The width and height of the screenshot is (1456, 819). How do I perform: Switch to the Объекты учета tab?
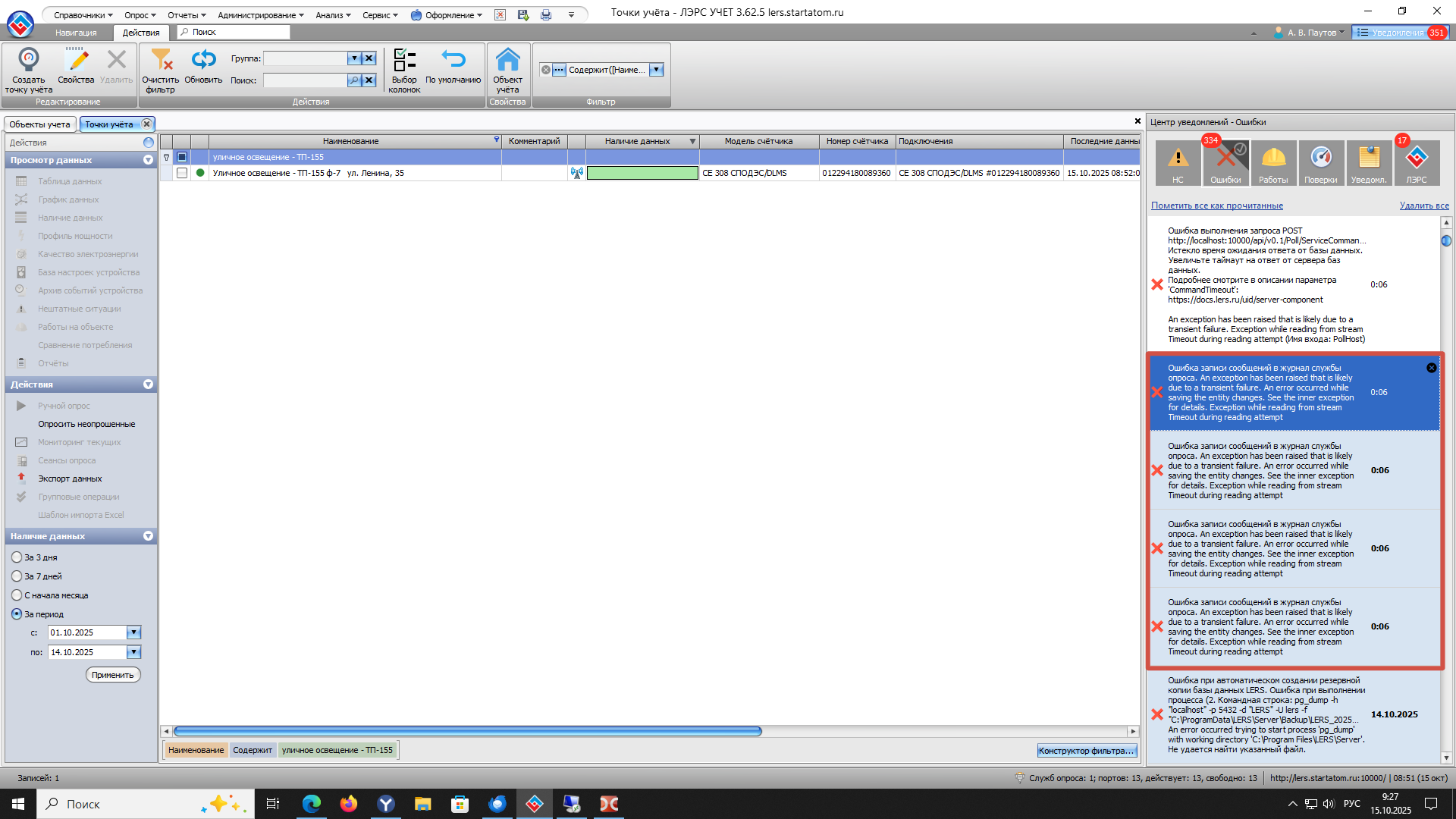[39, 124]
